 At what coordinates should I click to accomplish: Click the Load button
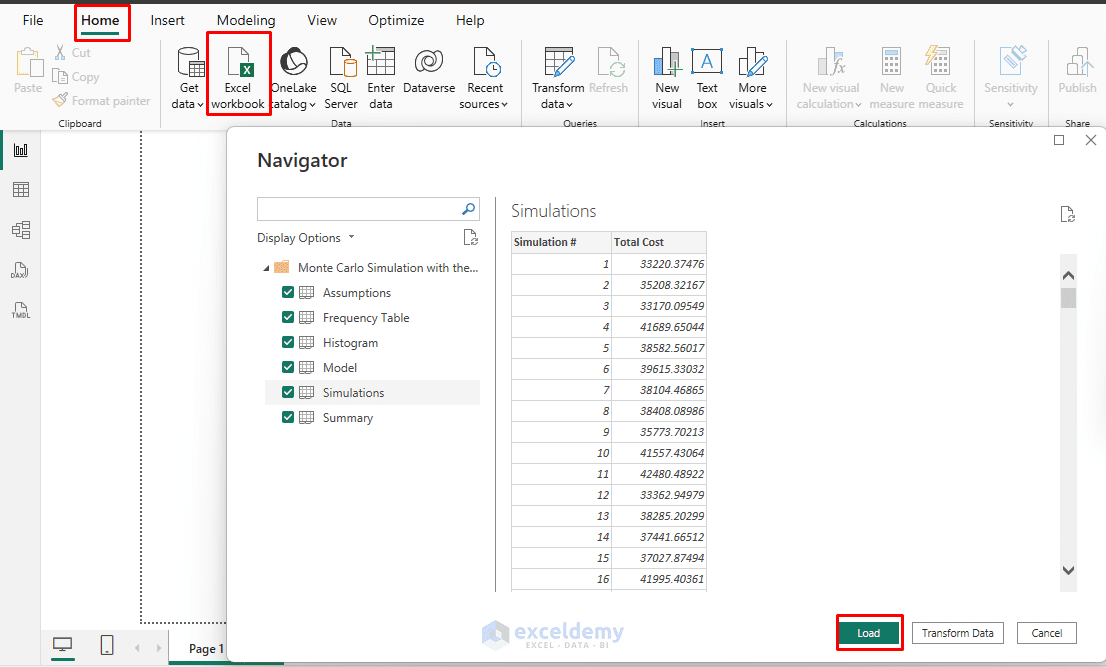coord(868,633)
